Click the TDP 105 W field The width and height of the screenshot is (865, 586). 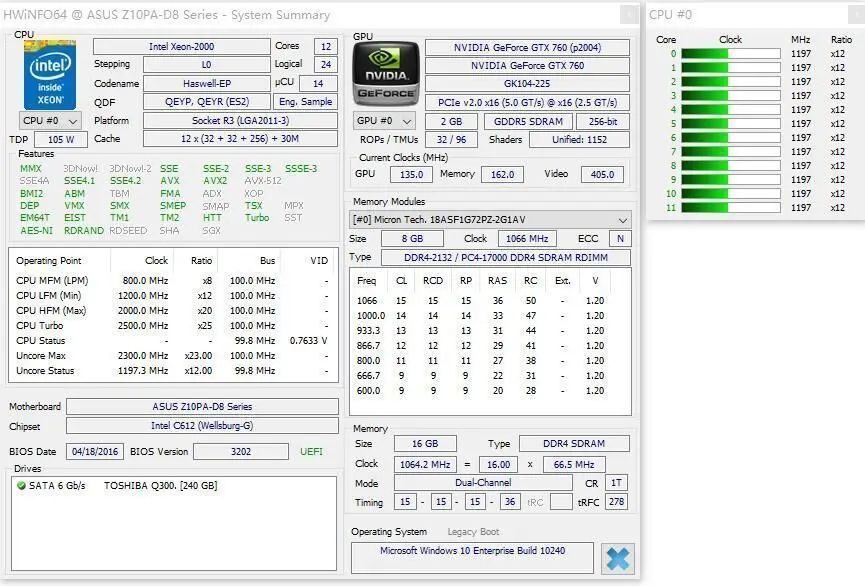(x=61, y=140)
